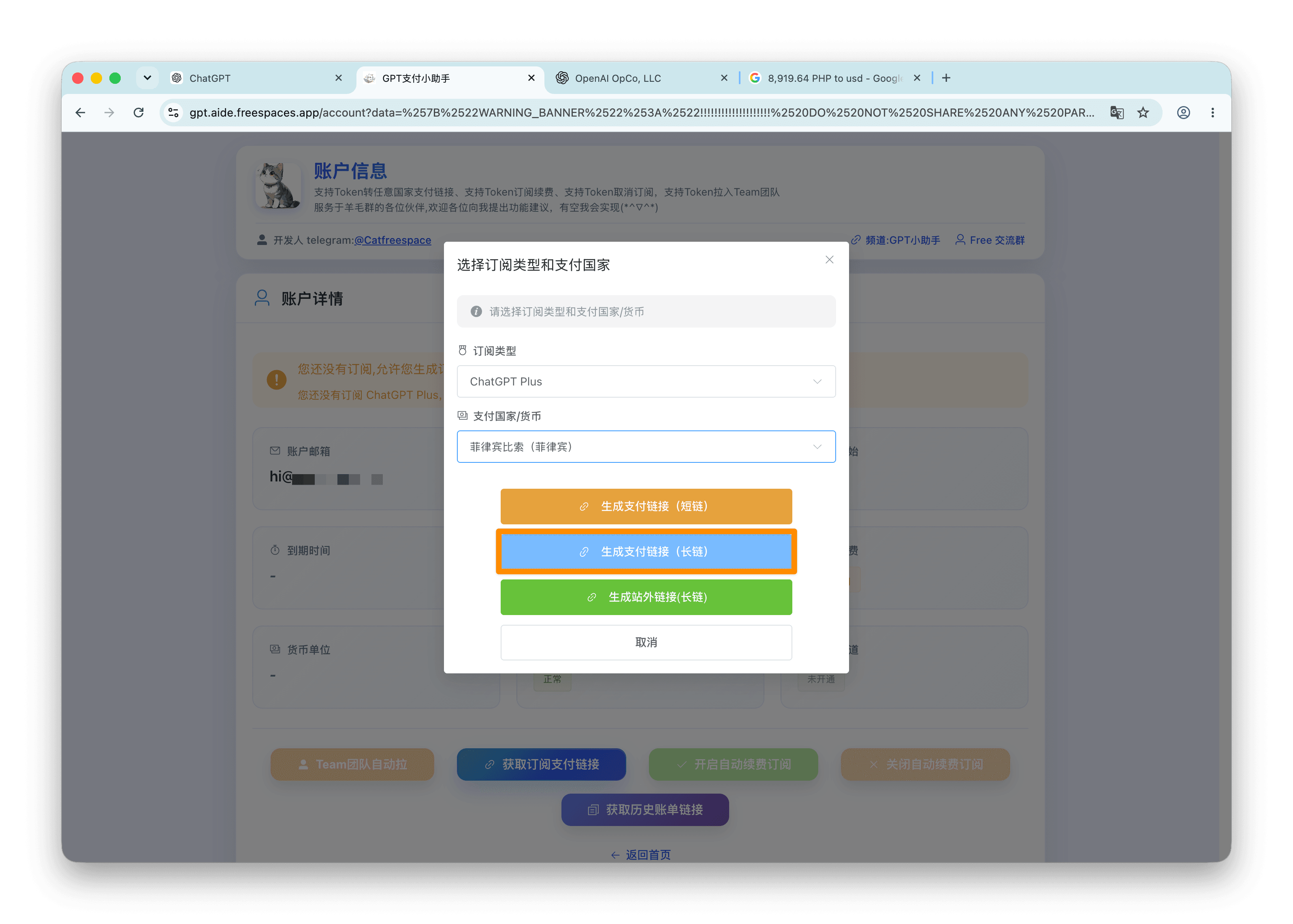Go back to previous page
Viewport: 1293px width, 924px height.
[80, 113]
